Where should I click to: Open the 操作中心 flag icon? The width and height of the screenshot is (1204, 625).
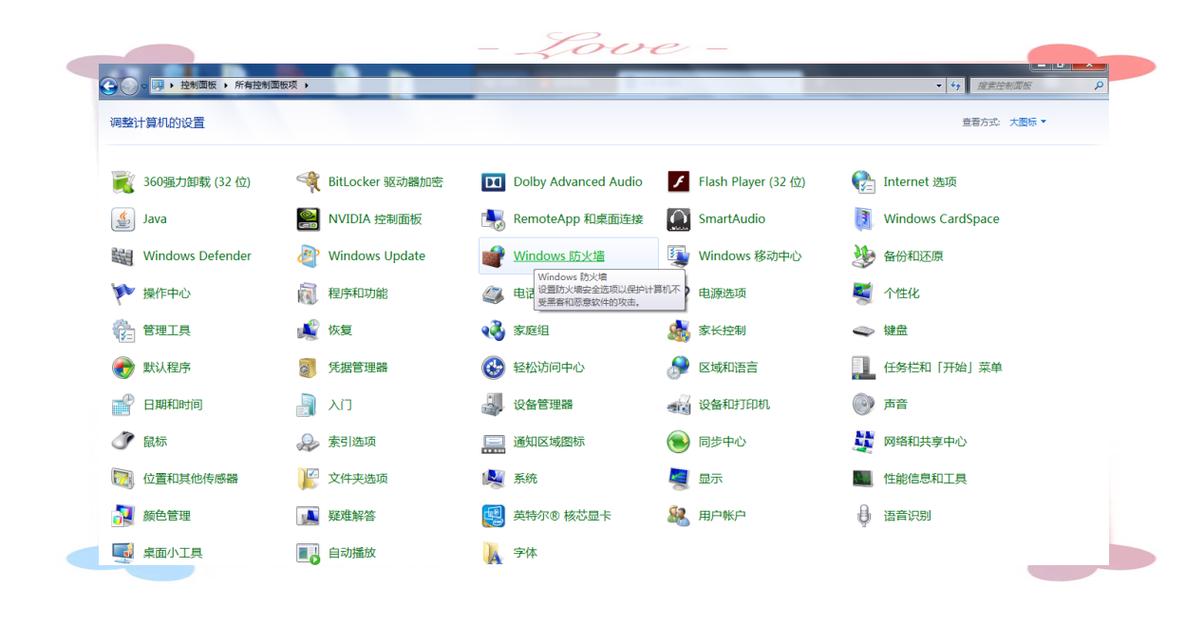coord(123,293)
